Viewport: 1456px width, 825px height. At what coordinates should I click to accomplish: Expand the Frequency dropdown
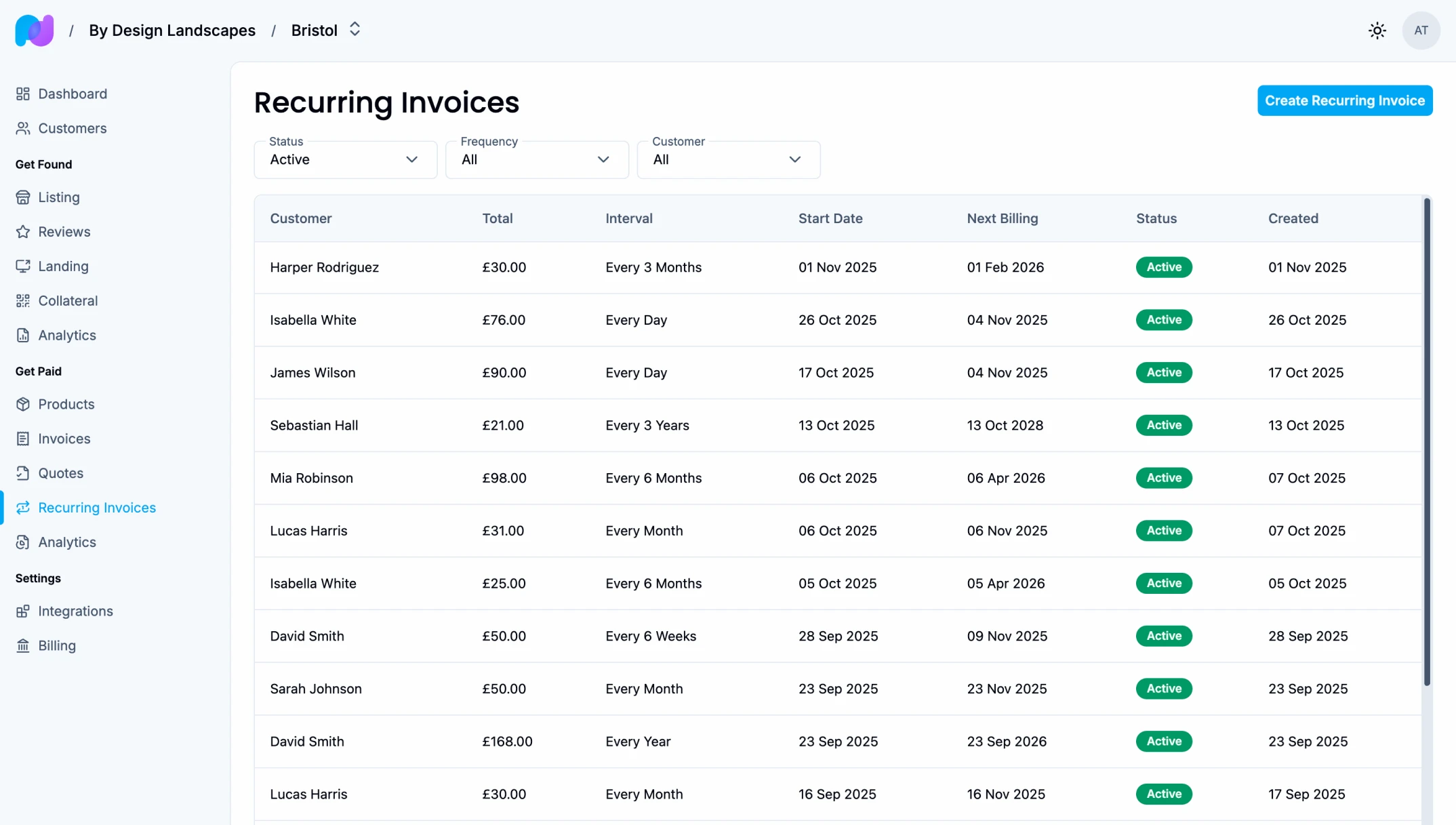pos(603,159)
